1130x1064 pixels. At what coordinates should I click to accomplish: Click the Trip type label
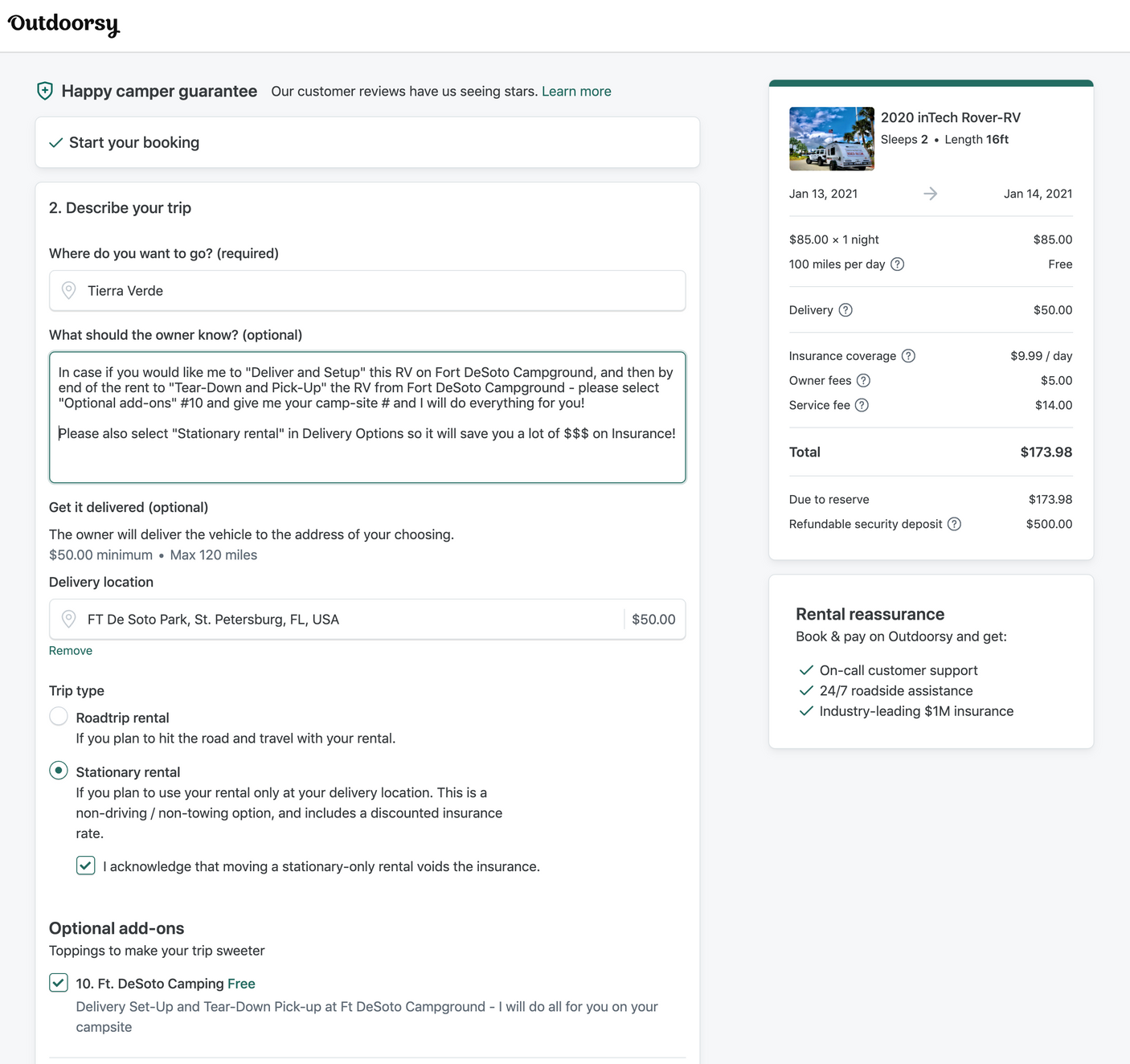coord(76,691)
